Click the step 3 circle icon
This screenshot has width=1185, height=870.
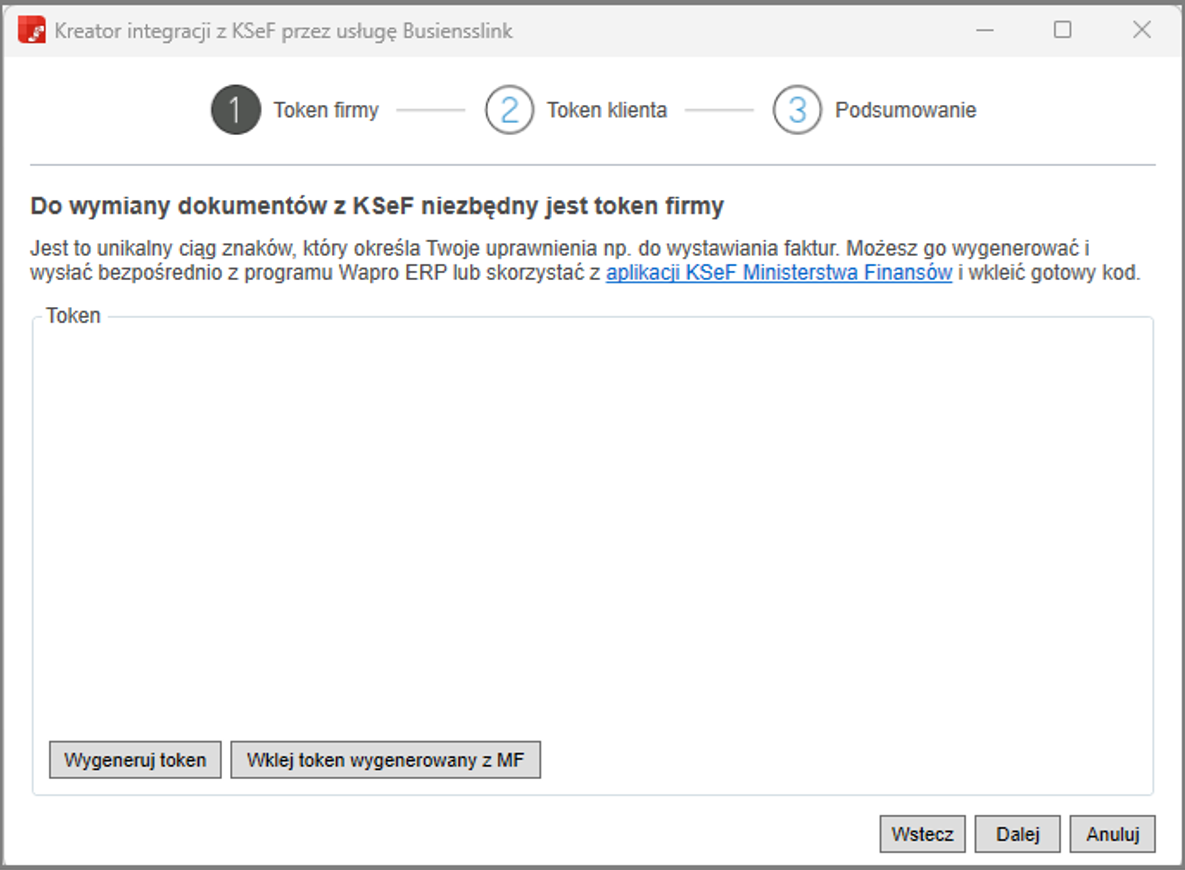point(797,110)
